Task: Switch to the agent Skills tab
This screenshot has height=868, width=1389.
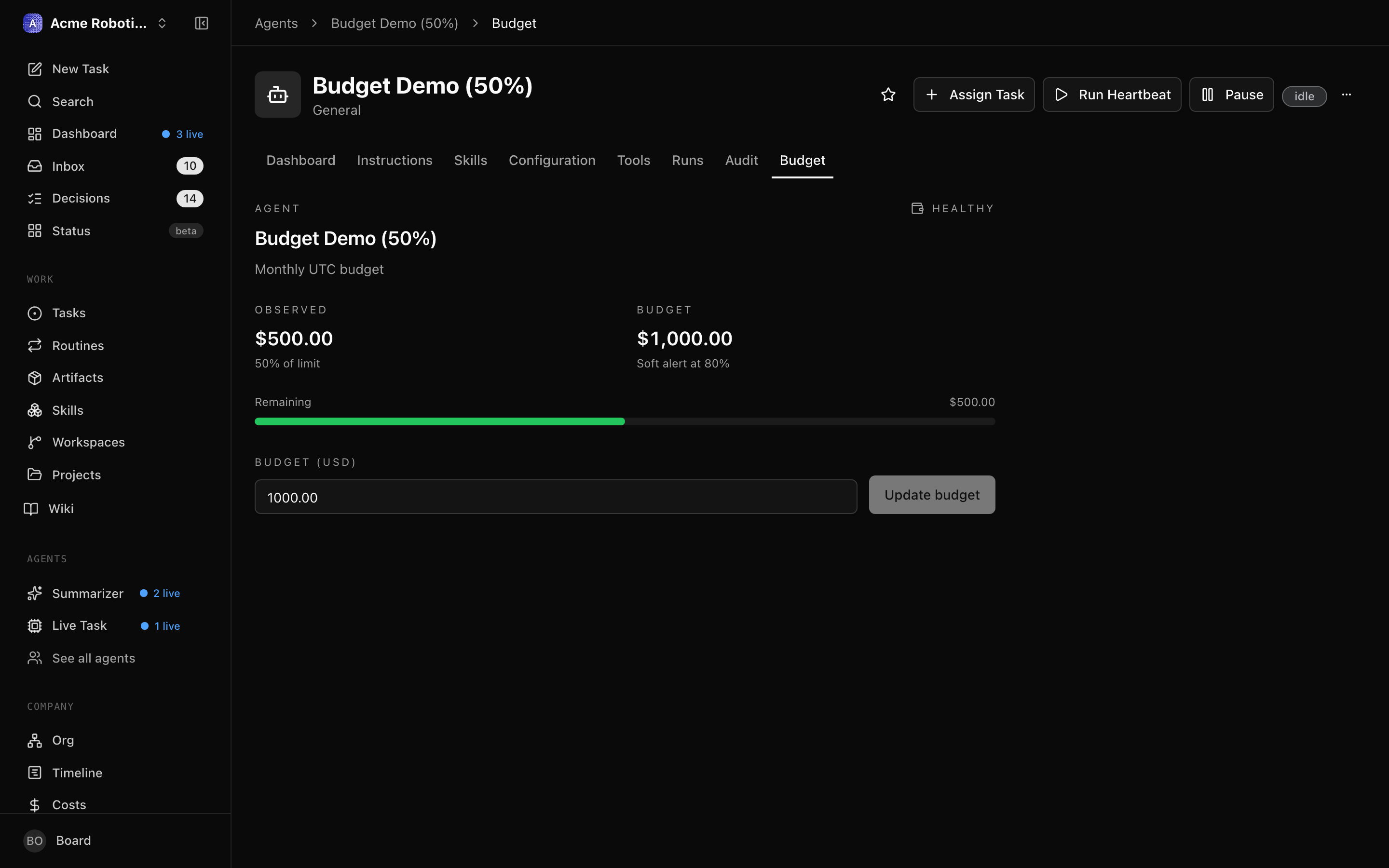Action: [x=471, y=160]
